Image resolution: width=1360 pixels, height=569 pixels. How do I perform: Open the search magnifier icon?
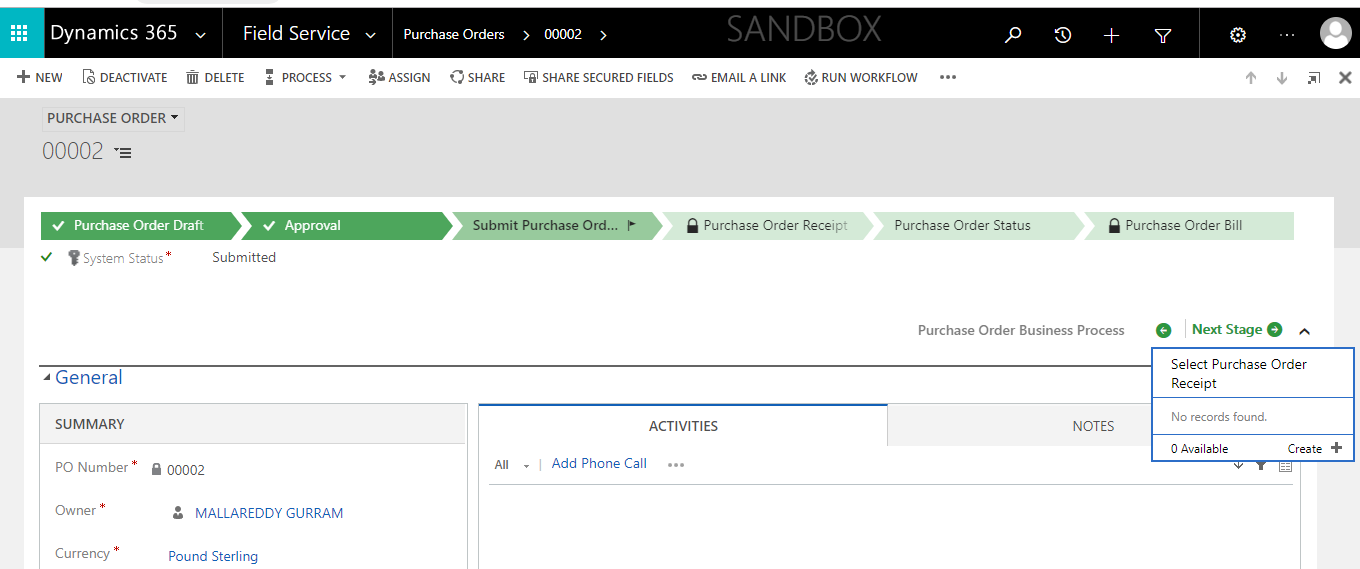(x=1013, y=35)
